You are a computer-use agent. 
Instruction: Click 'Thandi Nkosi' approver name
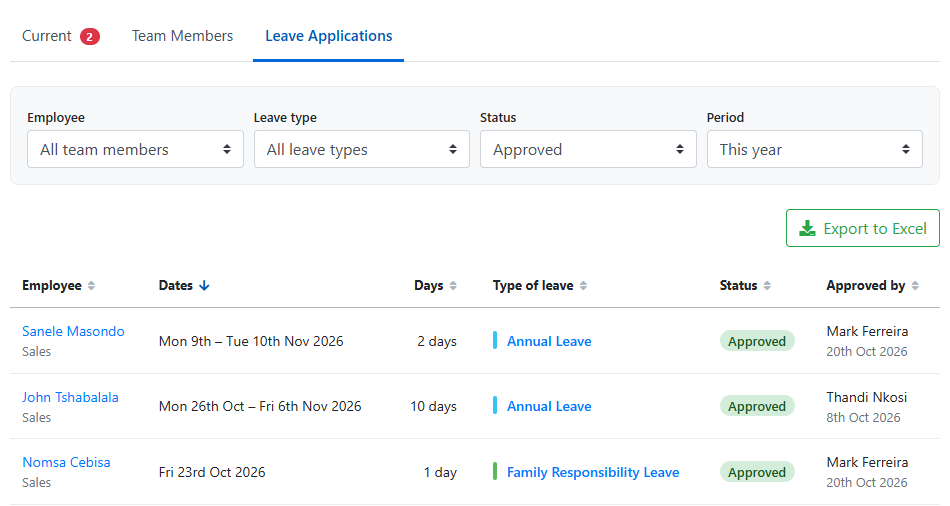(866, 398)
